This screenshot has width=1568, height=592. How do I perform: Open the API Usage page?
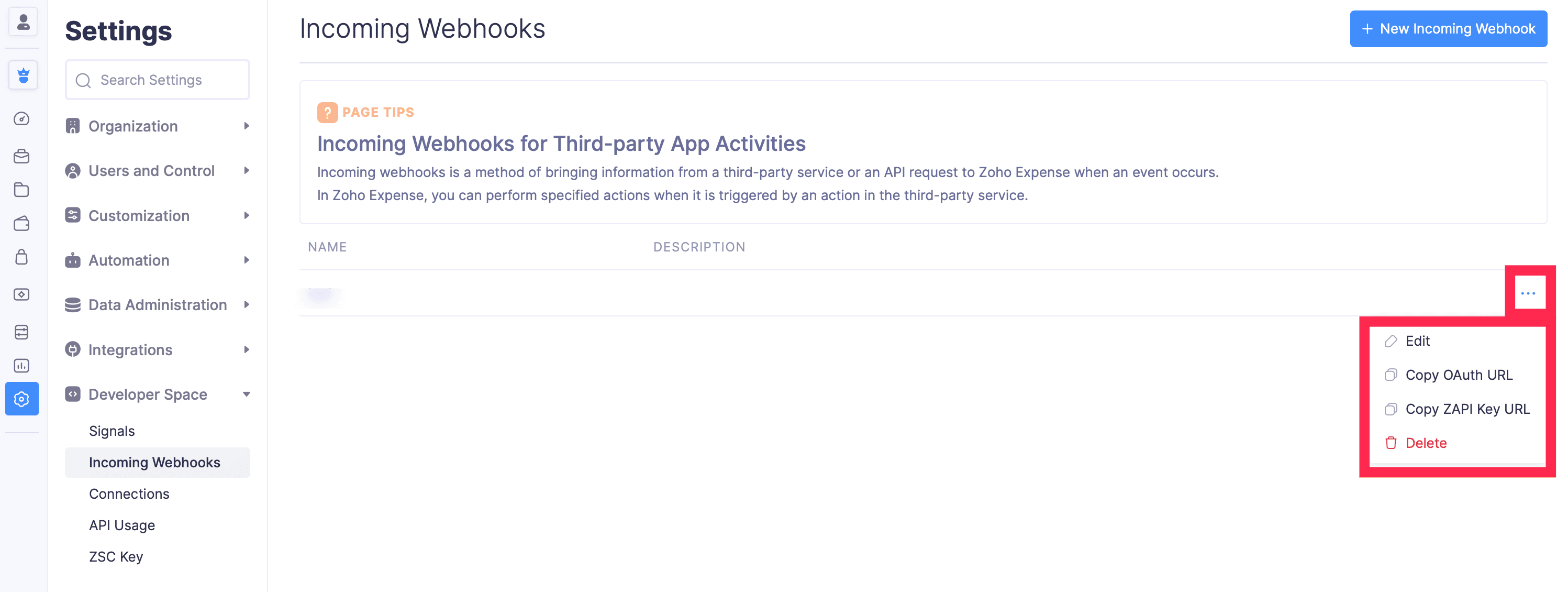tap(122, 525)
